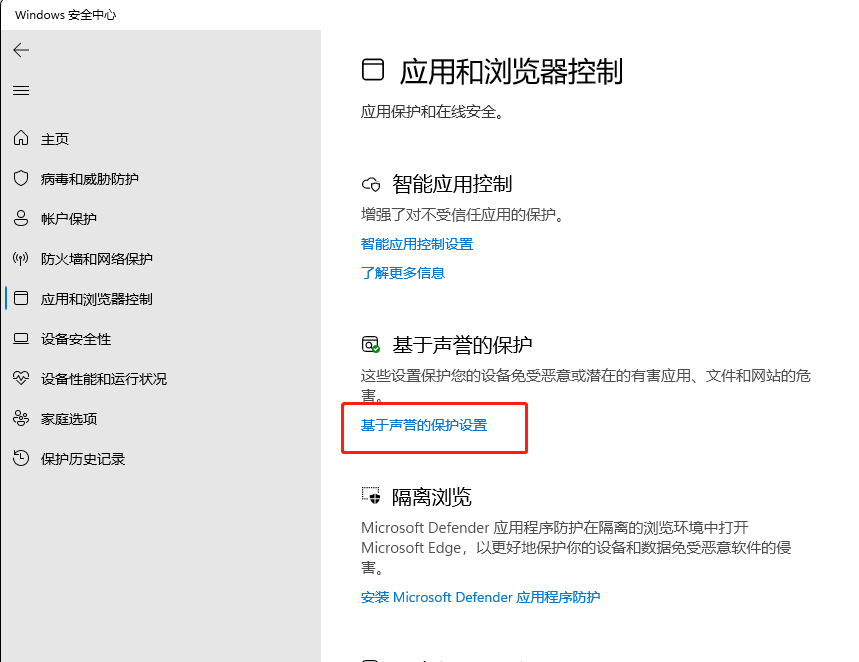Open 保护历史记录 page
Viewport: 859px width, 662px height.
click(x=83, y=459)
